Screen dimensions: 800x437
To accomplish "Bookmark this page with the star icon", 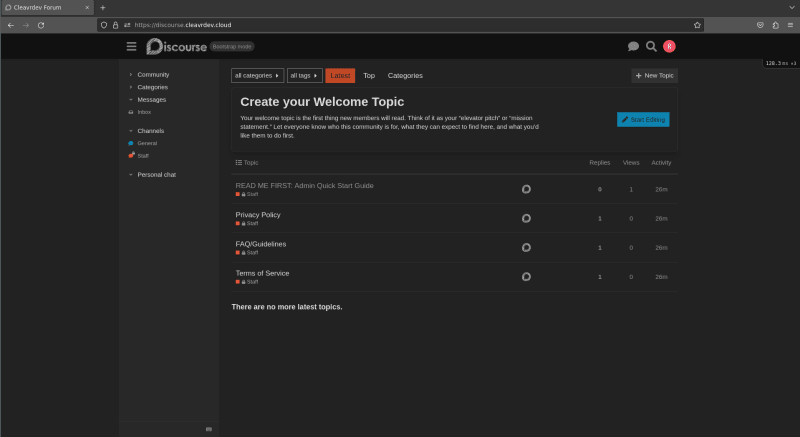I will pos(697,25).
